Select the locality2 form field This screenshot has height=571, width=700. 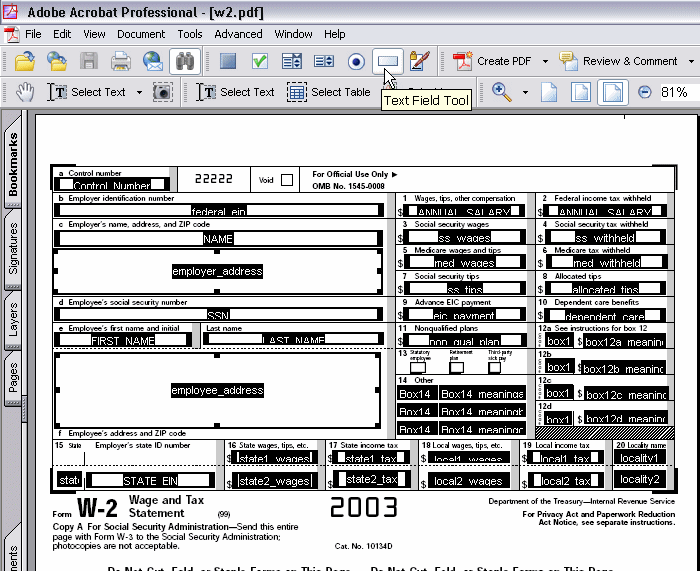(640, 479)
